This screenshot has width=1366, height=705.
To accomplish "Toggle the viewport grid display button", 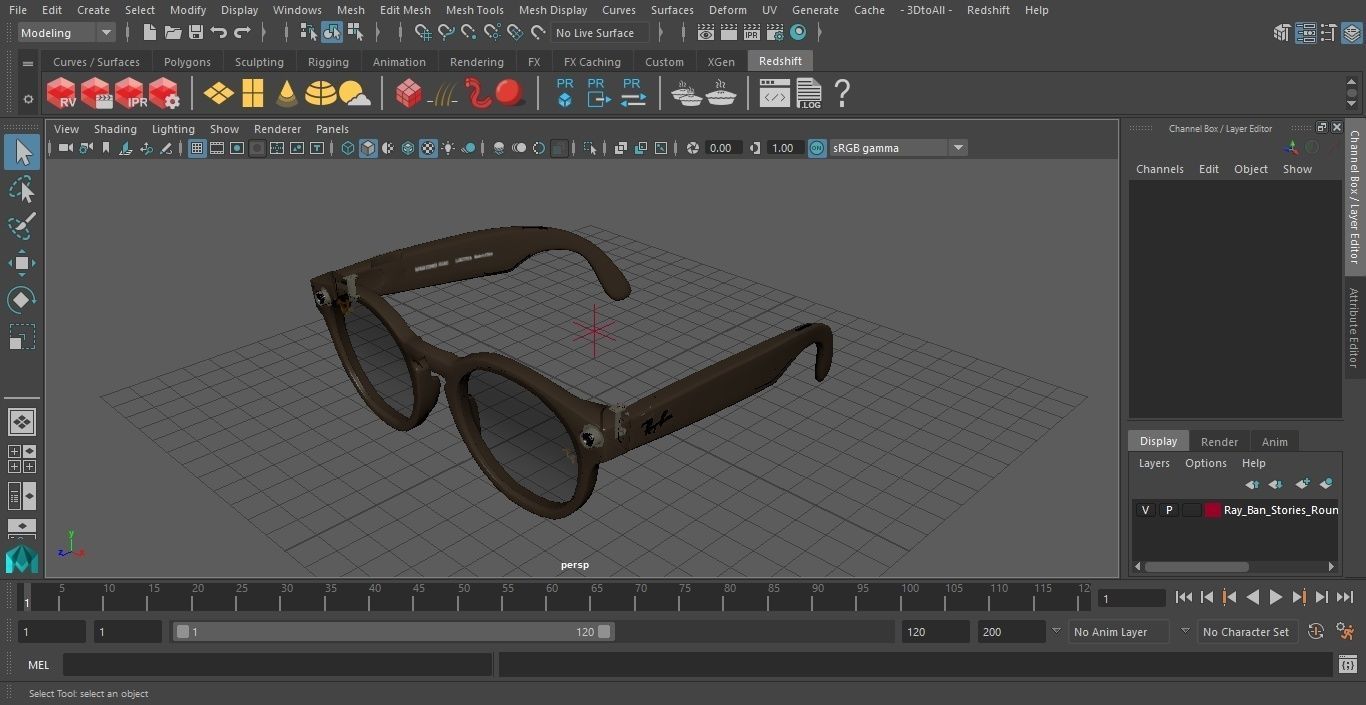I will 197,148.
